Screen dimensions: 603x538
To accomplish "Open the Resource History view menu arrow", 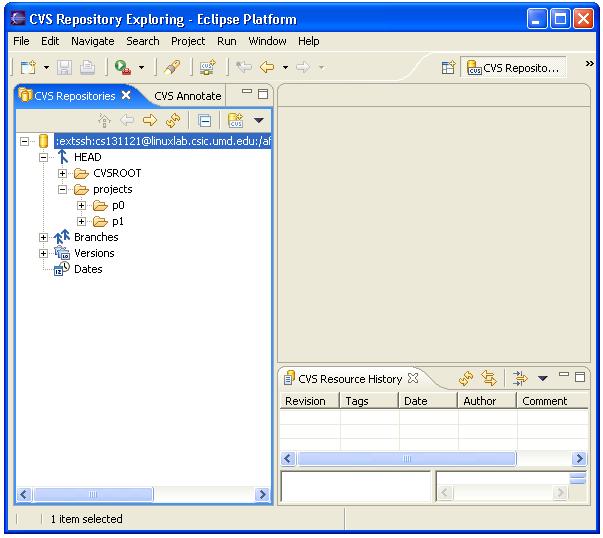I will [x=543, y=378].
